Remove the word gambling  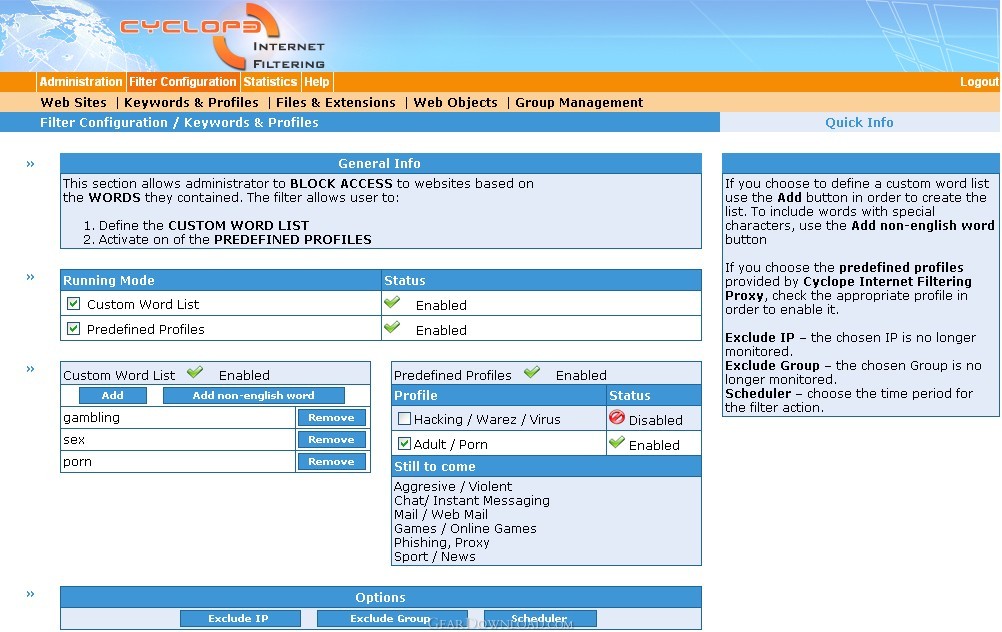(331, 418)
